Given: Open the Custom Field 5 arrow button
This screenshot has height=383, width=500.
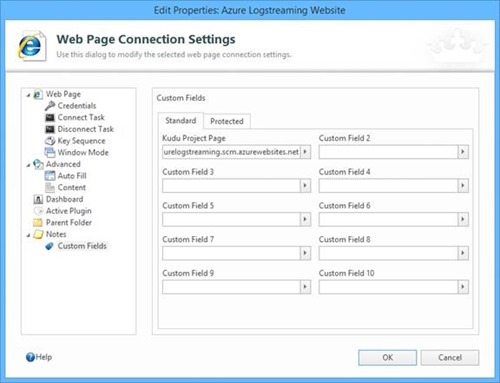Looking at the screenshot, I should coord(305,219).
